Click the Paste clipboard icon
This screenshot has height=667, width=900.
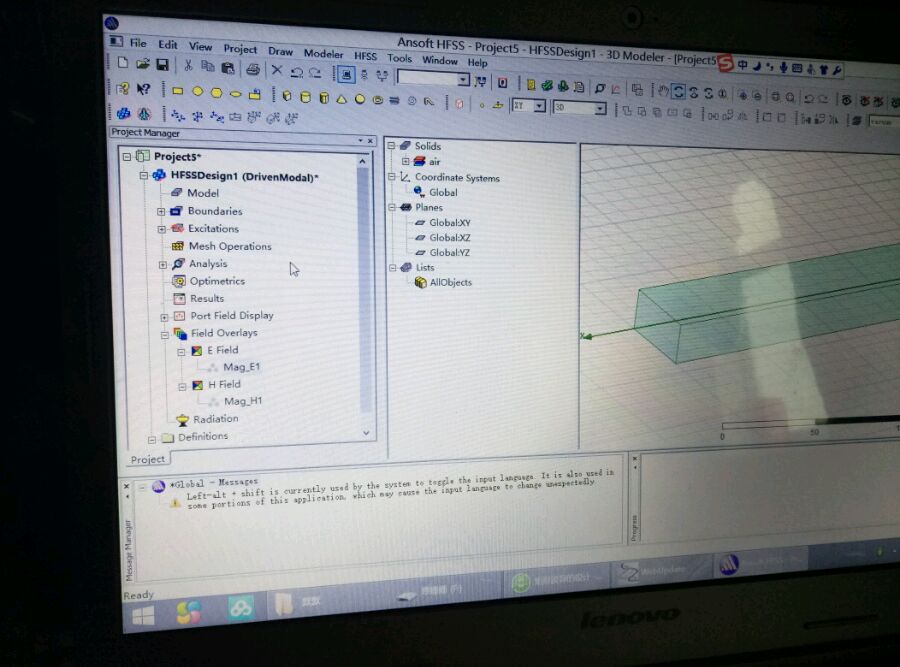[x=227, y=68]
